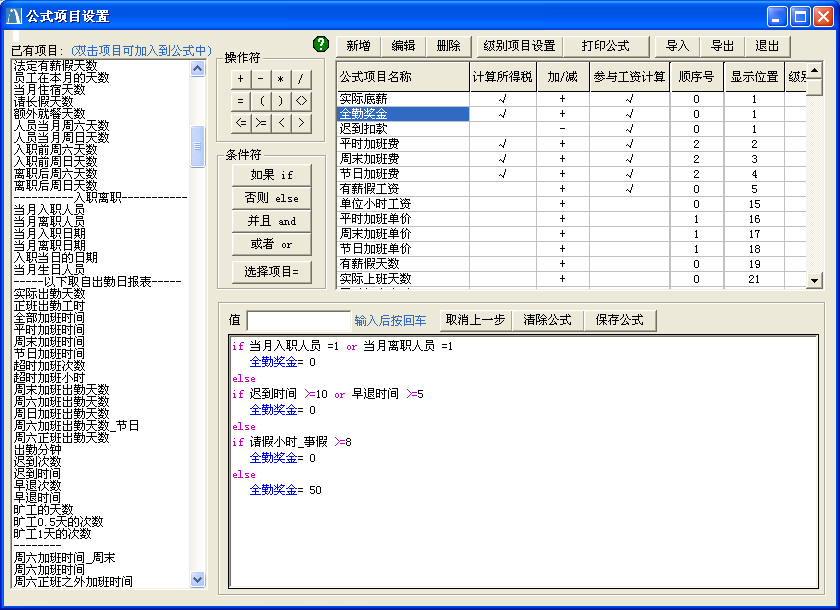This screenshot has width=840, height=610.
Task: Insert the plus operator button
Action: (241, 78)
